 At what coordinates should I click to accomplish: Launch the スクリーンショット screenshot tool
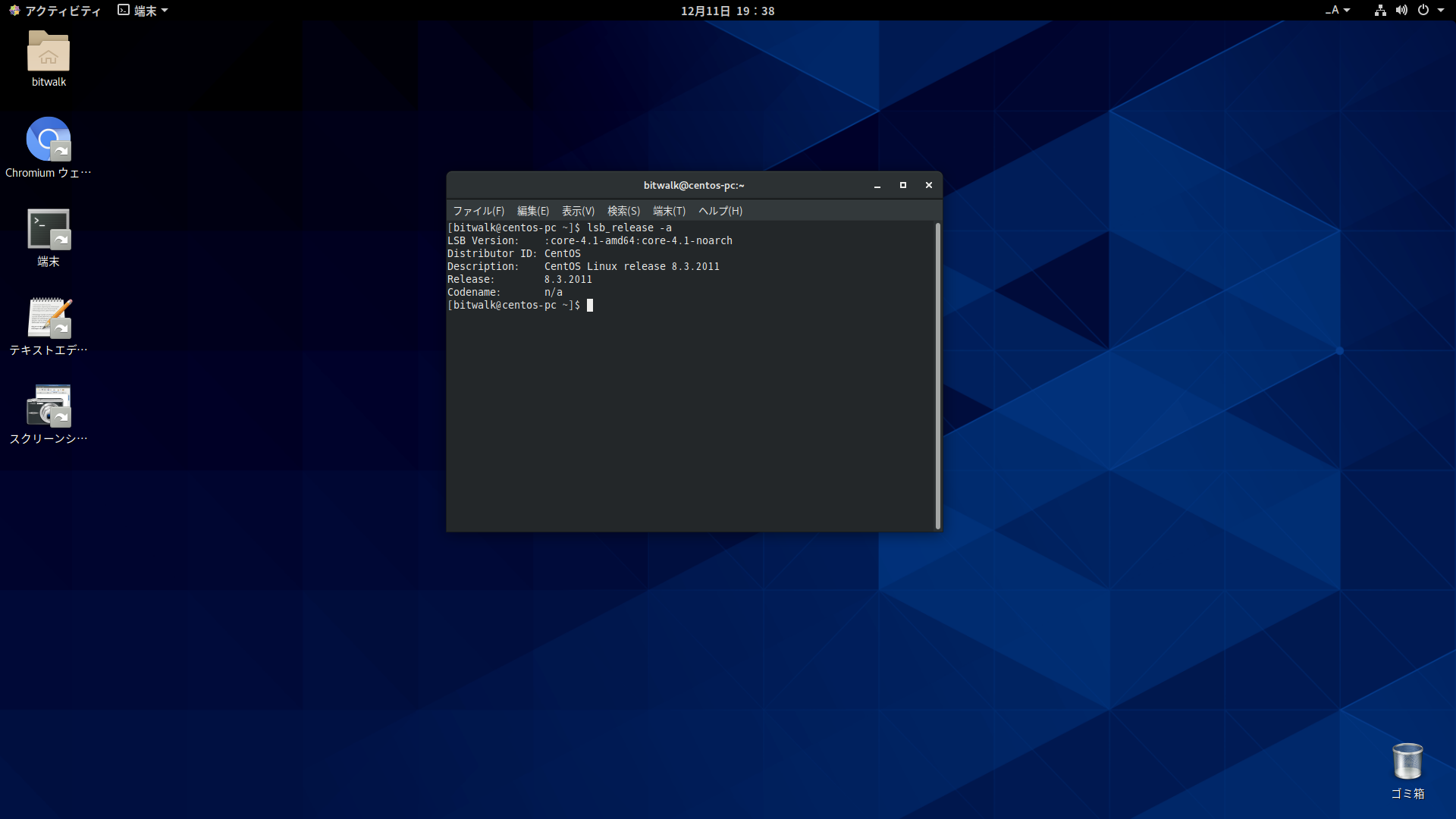[49, 406]
